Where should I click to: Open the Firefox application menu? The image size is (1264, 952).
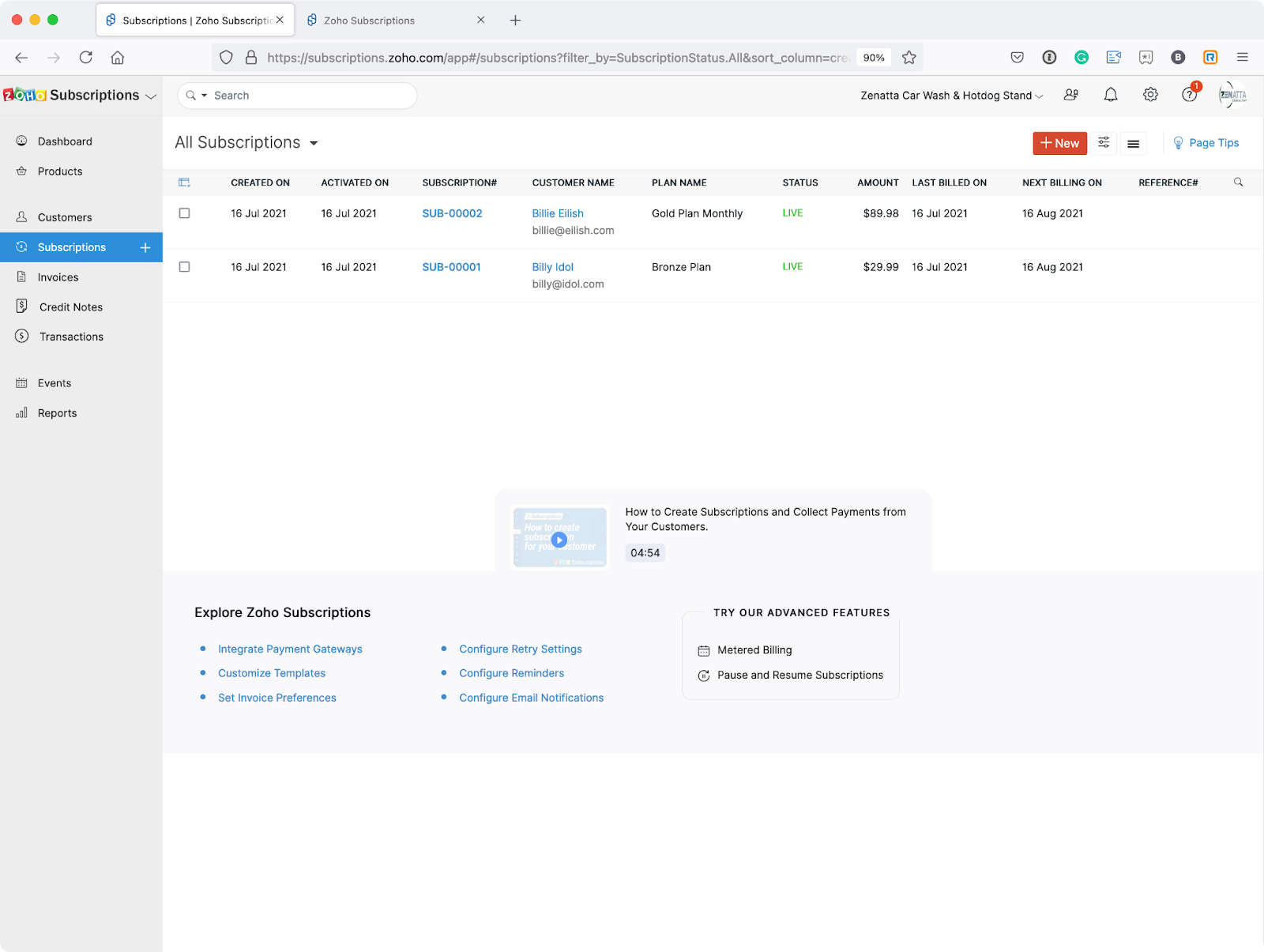1243,57
